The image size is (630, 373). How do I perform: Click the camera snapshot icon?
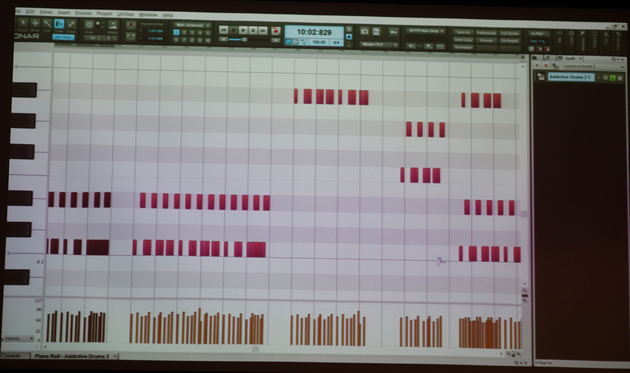click(364, 31)
